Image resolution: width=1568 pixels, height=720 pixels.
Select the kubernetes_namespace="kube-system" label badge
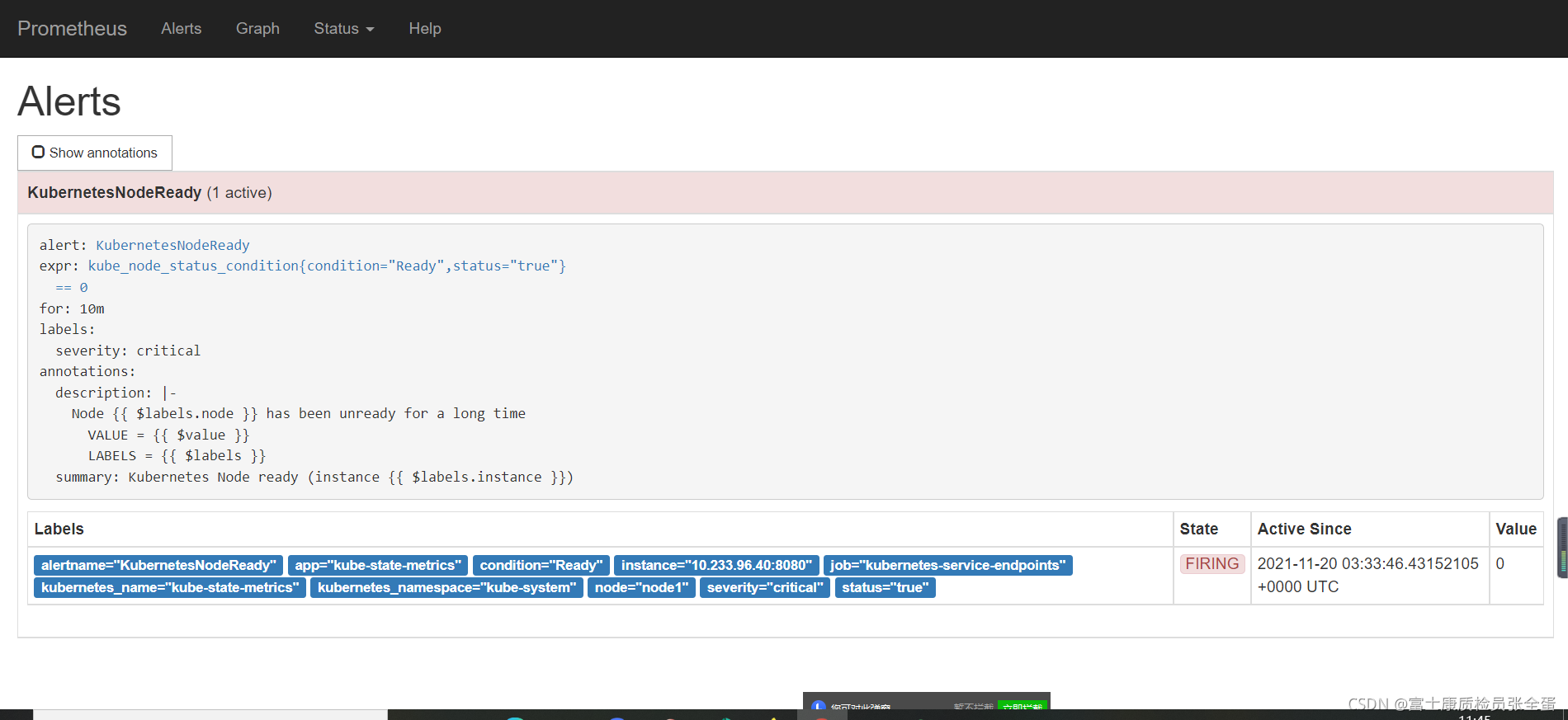447,587
